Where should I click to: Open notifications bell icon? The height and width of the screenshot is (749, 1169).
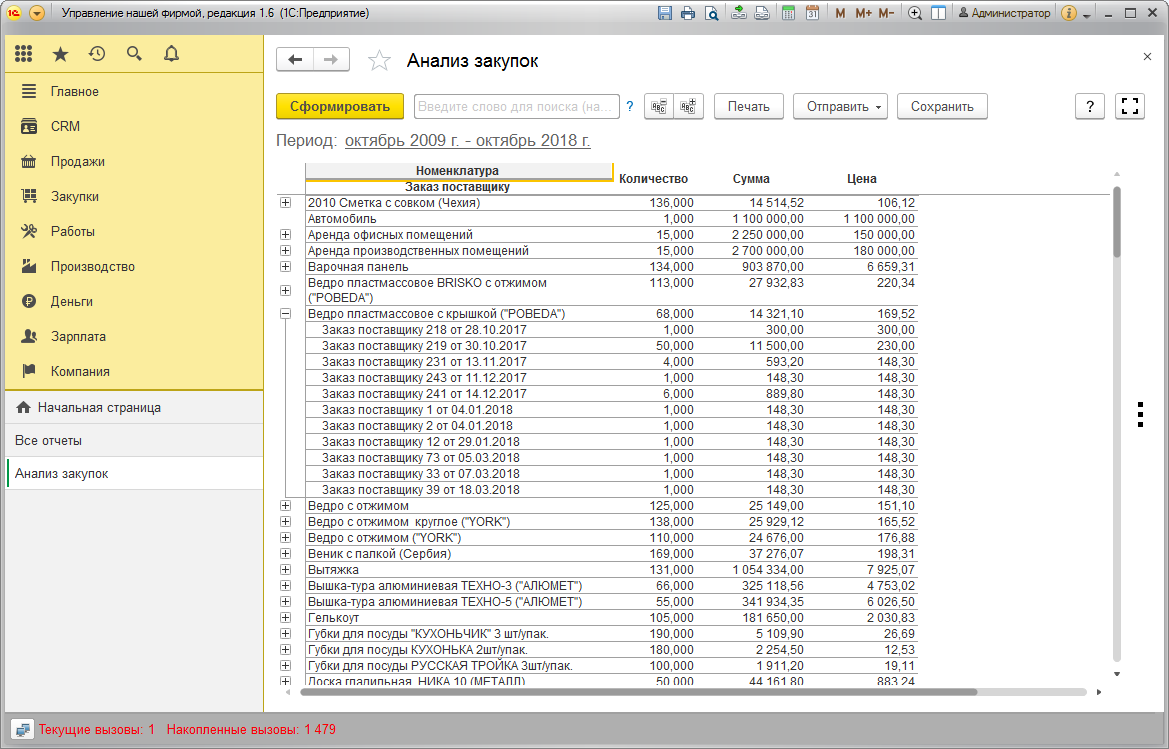(171, 54)
